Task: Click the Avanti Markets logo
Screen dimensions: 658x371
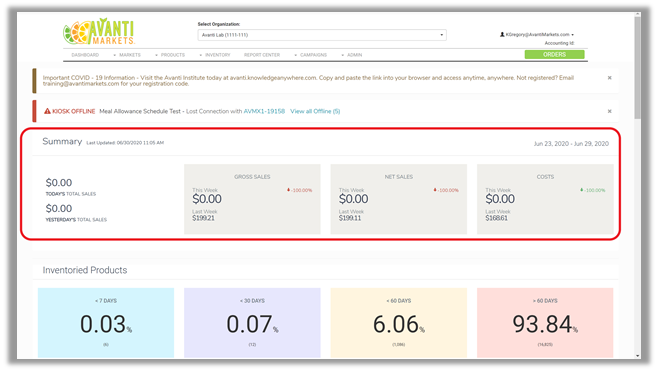Action: (99, 31)
